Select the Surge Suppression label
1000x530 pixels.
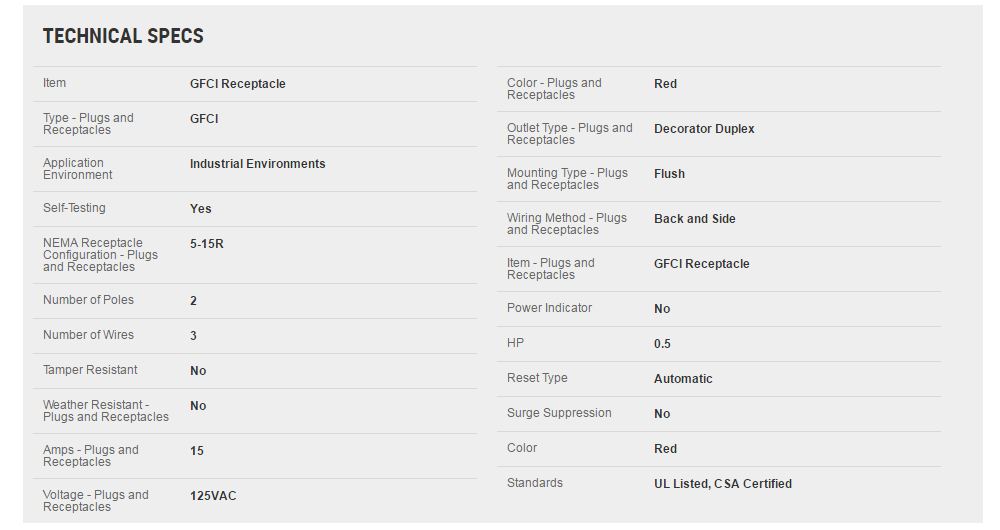(559, 413)
